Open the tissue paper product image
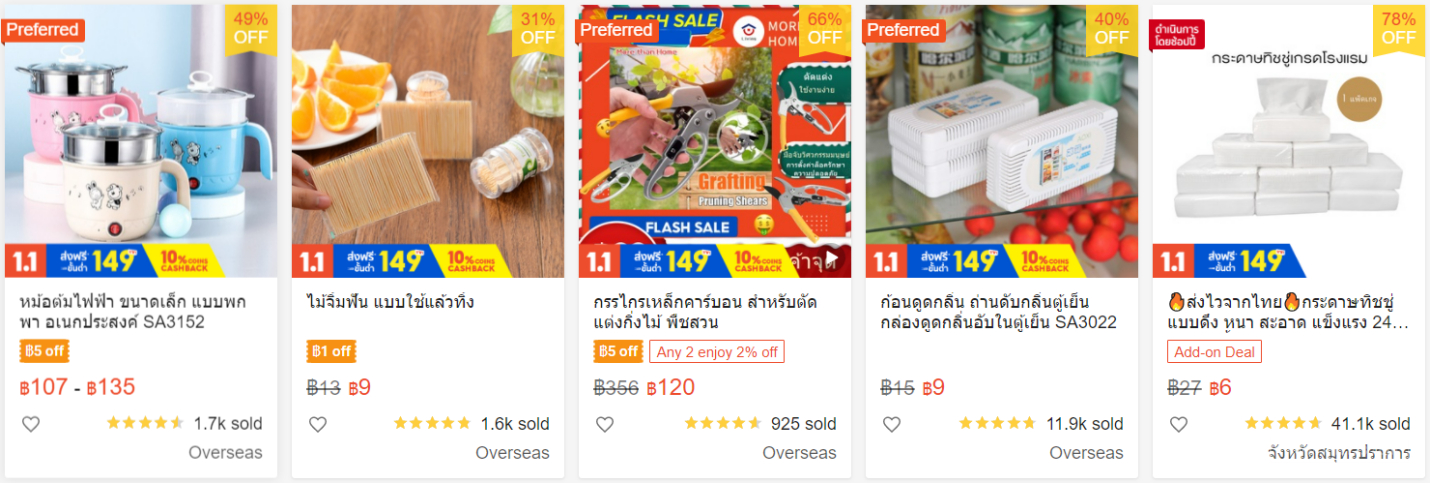The height and width of the screenshot is (483, 1430). coord(1289,141)
